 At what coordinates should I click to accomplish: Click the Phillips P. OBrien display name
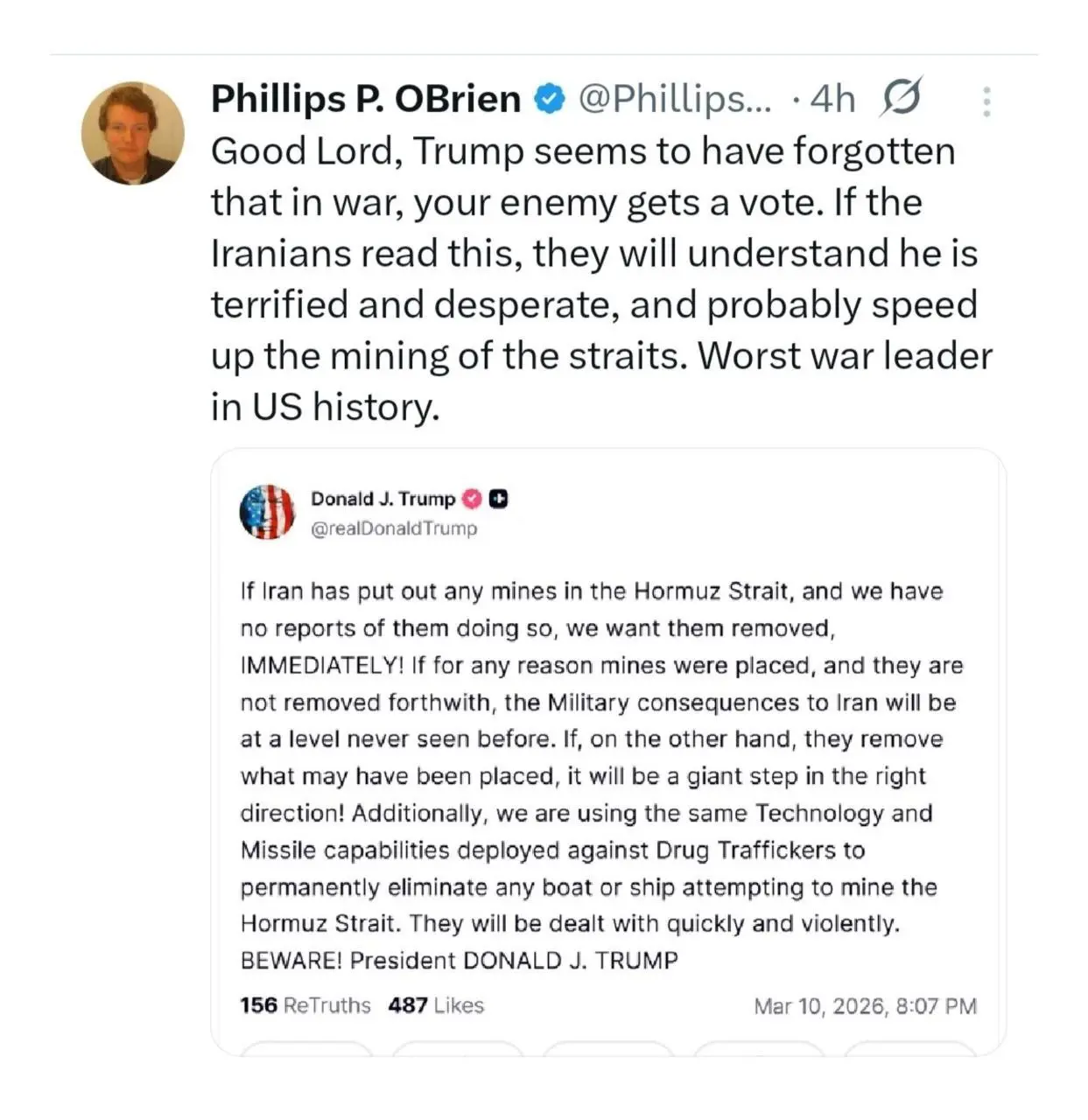pyautogui.click(x=366, y=99)
